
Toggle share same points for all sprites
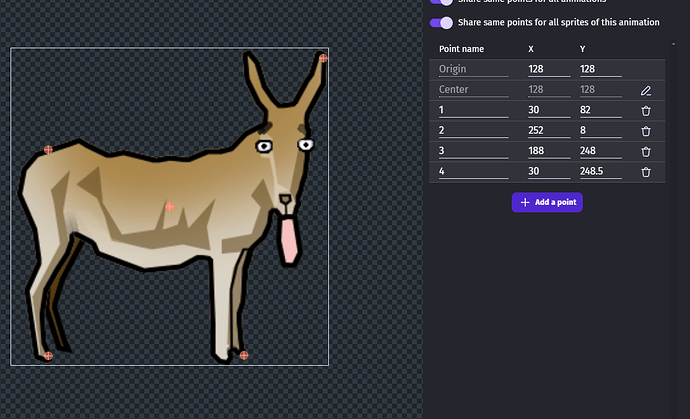441,22
